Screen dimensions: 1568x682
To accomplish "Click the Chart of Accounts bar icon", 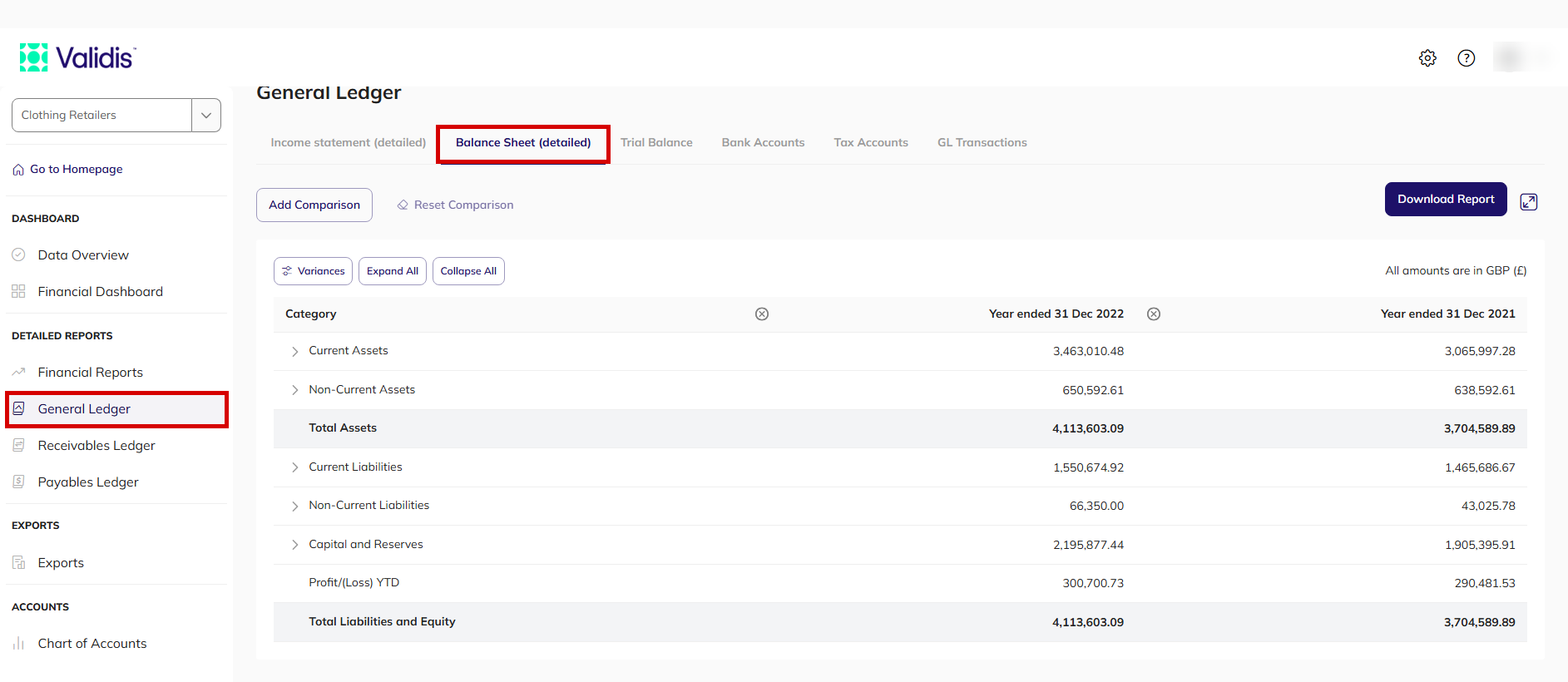I will (18, 643).
